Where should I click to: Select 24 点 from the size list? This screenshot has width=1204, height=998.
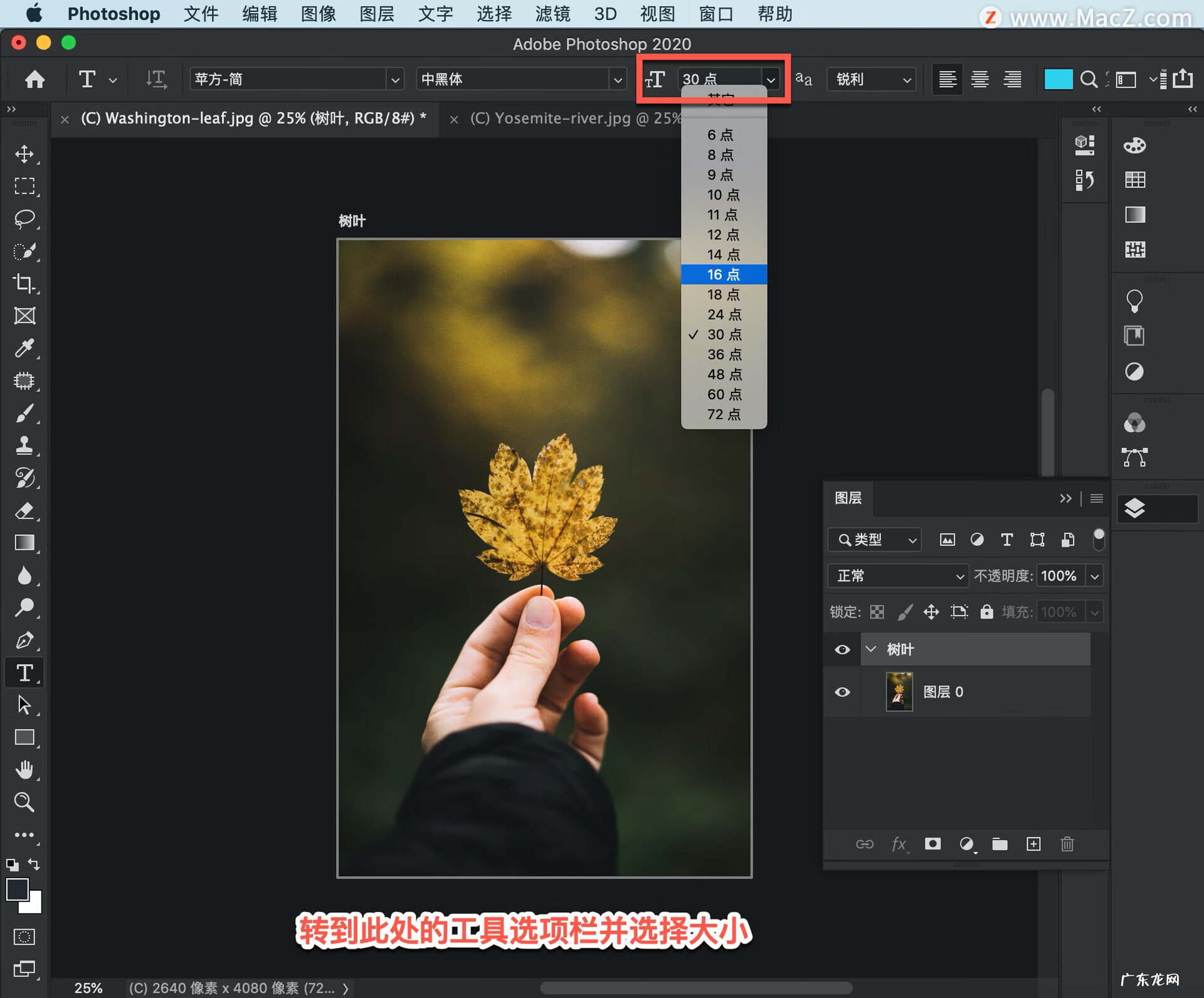(724, 314)
